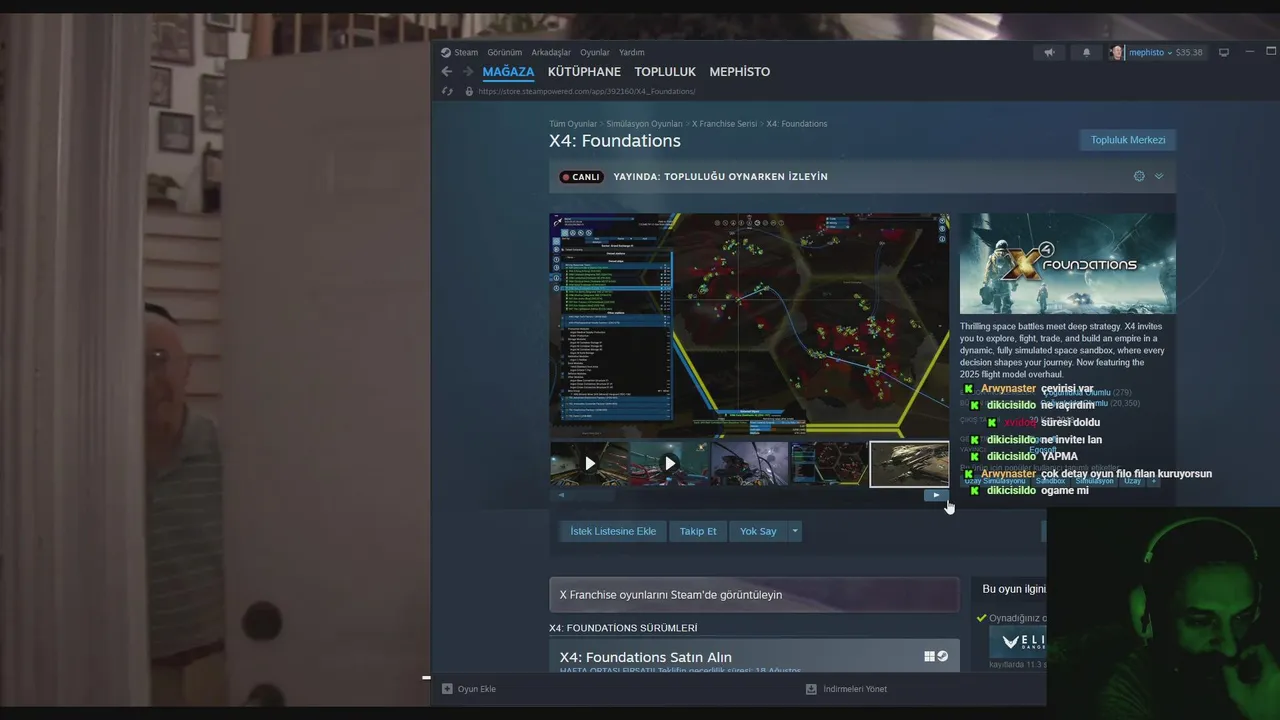
Task: Go back with the left arrow
Action: tap(447, 71)
